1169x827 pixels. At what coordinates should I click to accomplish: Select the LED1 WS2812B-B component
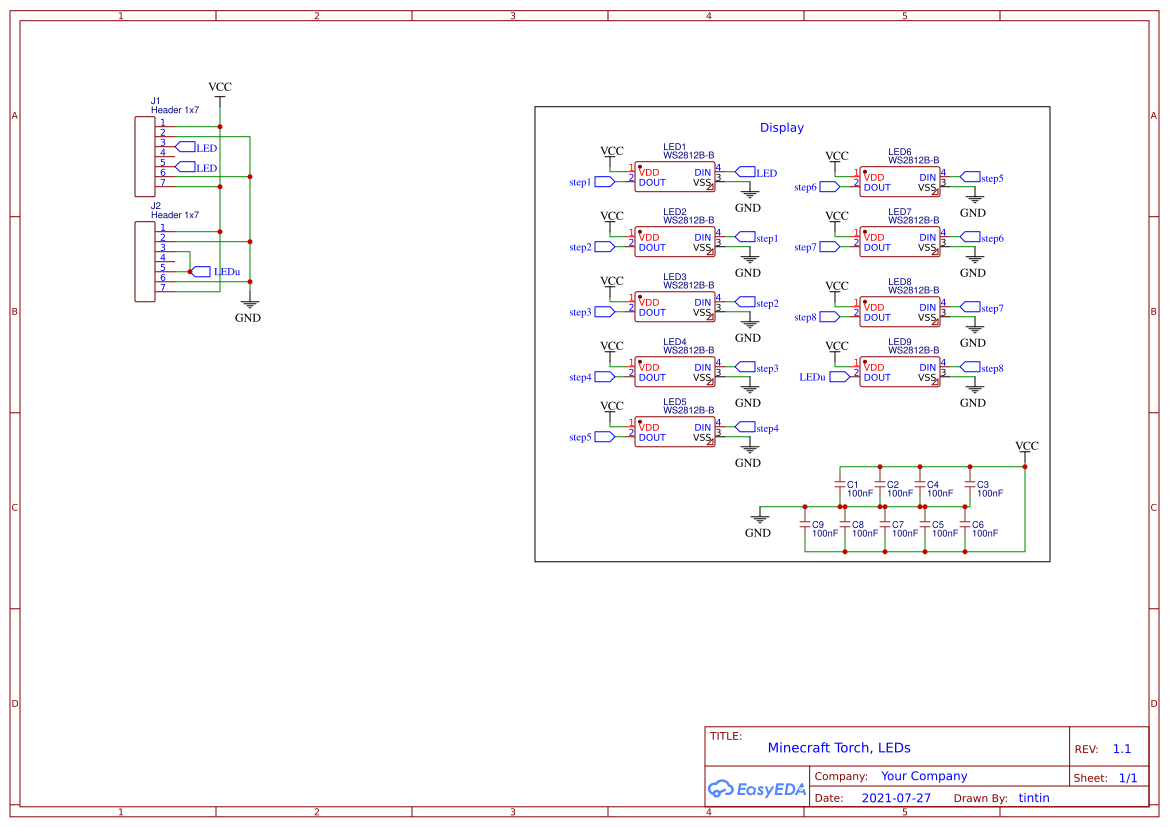(675, 177)
